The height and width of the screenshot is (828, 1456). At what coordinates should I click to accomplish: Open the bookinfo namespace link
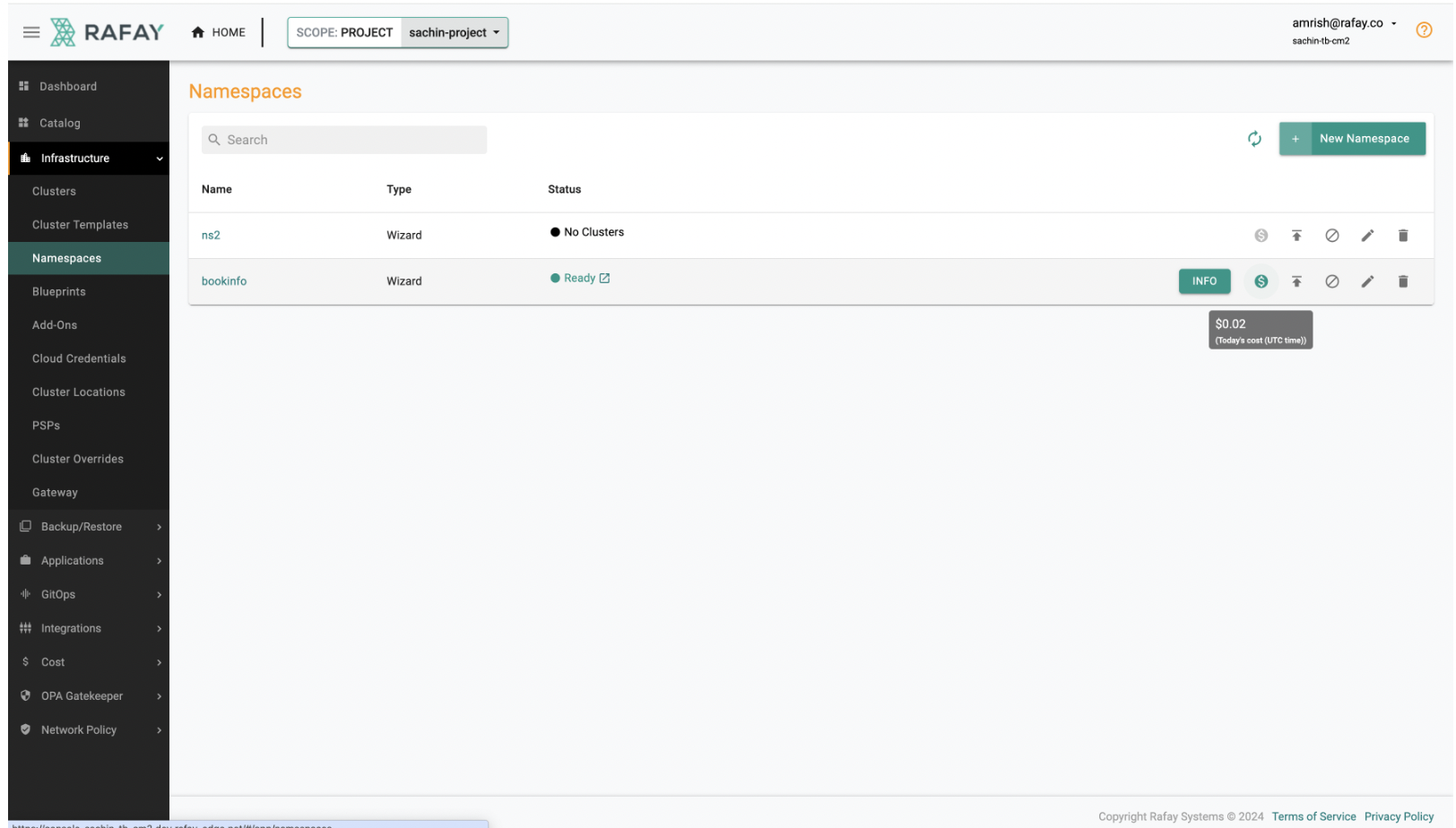pos(224,280)
